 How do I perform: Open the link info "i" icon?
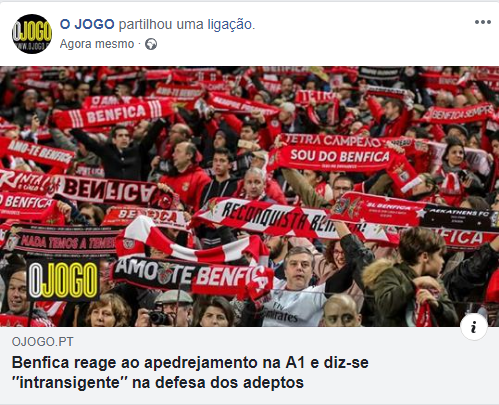click(x=474, y=327)
